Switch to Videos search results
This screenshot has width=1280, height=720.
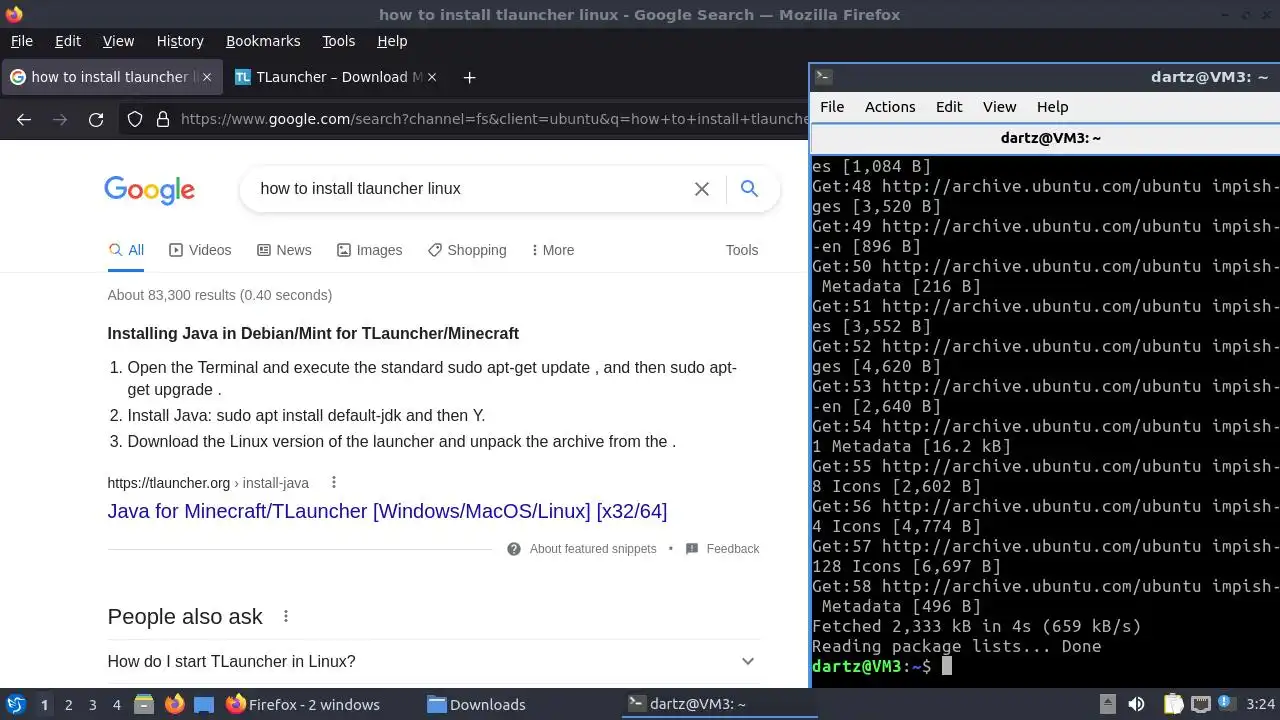coord(200,250)
